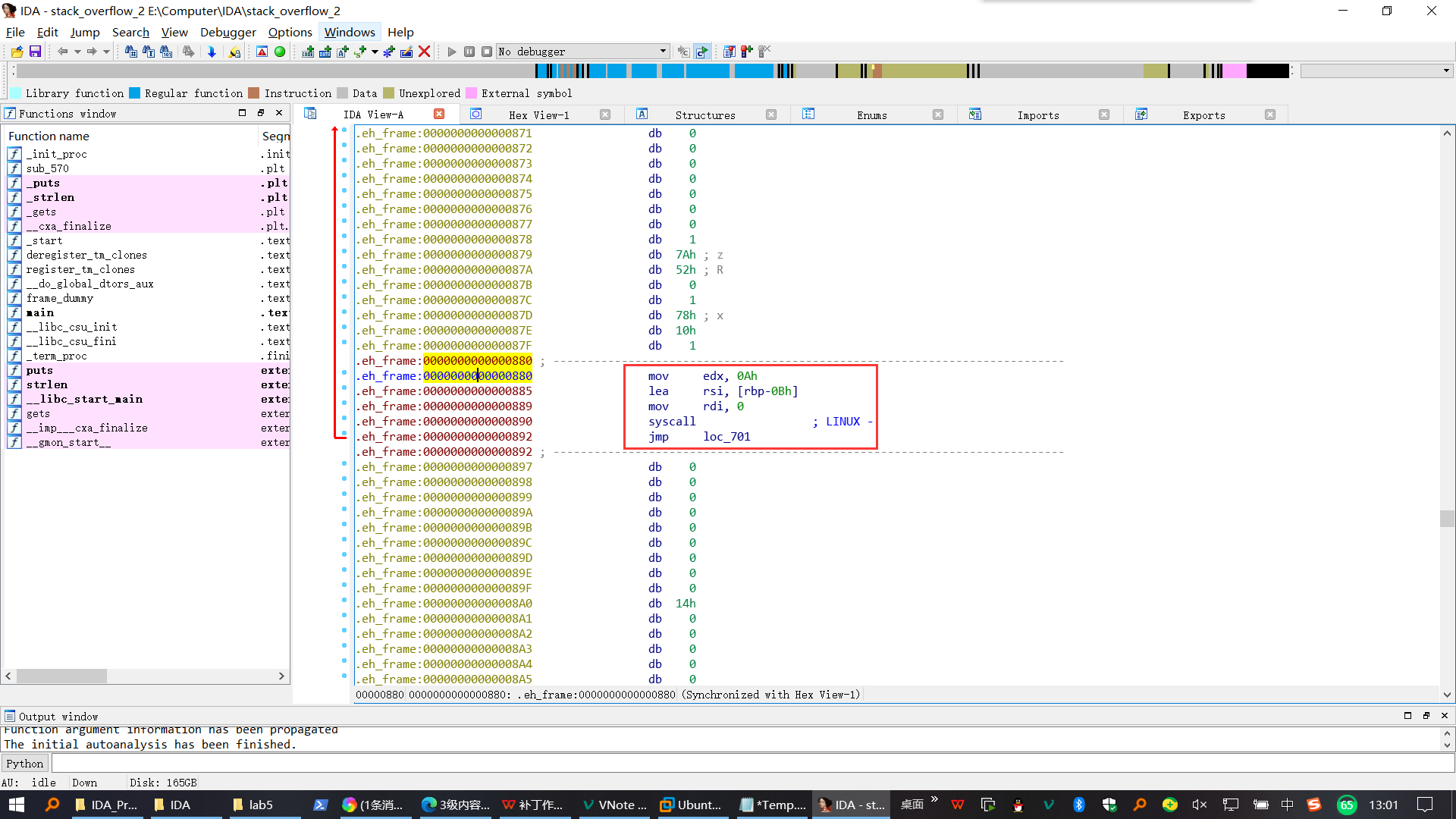
Task: Click the Python command input field
Action: coord(751,764)
